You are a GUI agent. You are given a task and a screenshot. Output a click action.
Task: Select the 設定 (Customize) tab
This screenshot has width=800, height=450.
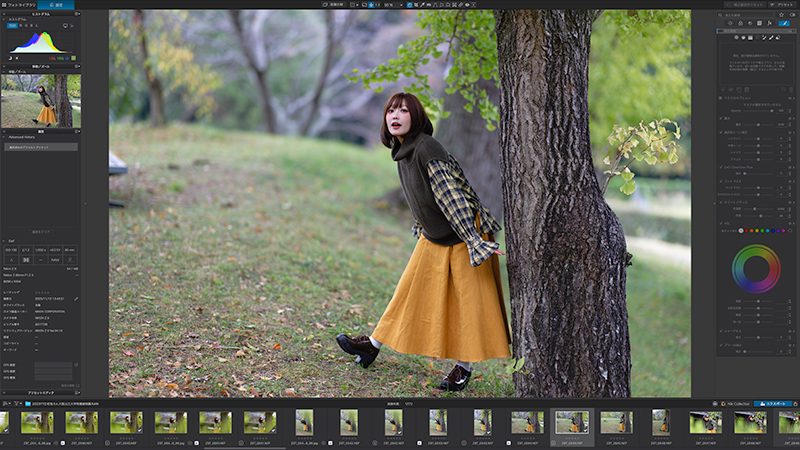56,5
